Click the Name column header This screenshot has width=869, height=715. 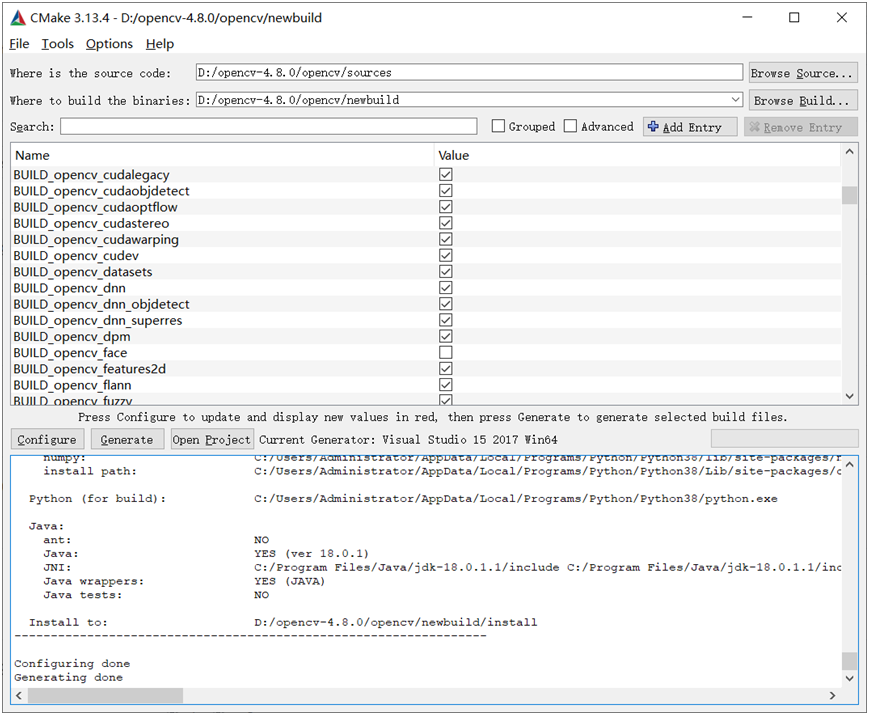222,155
